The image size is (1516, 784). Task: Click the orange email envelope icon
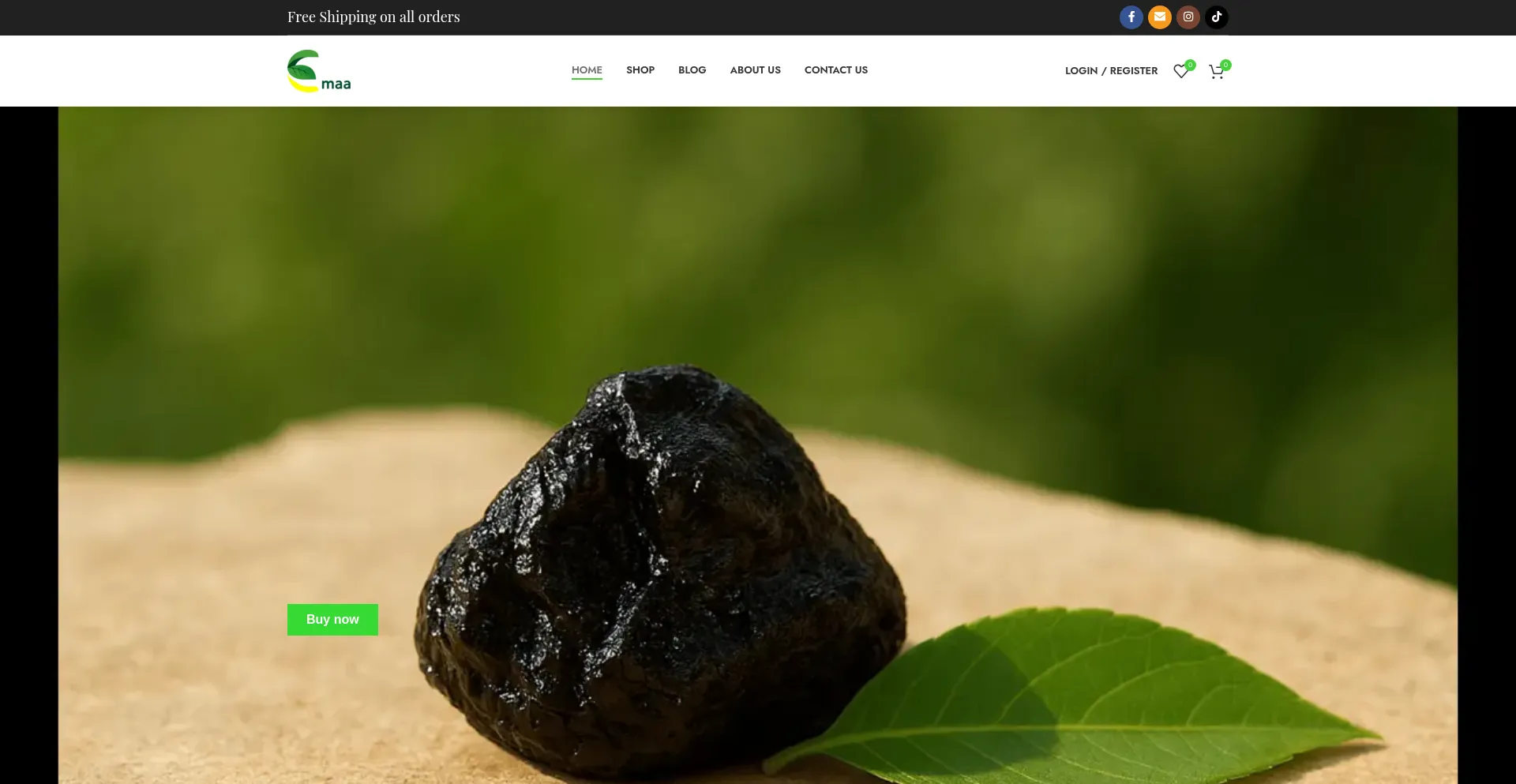click(x=1159, y=17)
